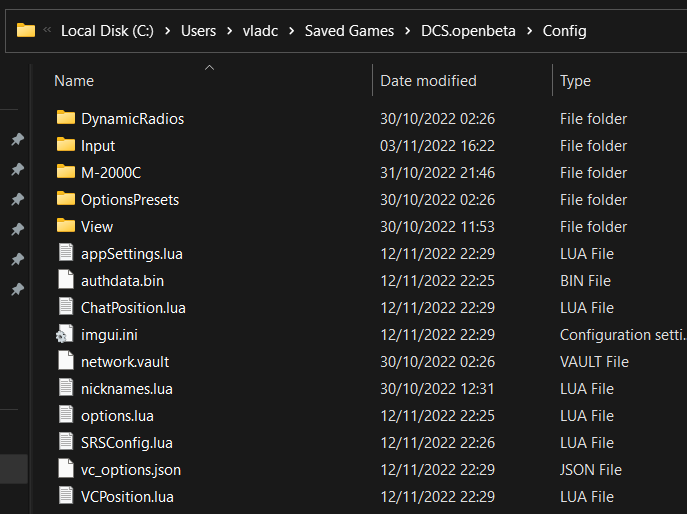Select the network.vault file

point(125,362)
